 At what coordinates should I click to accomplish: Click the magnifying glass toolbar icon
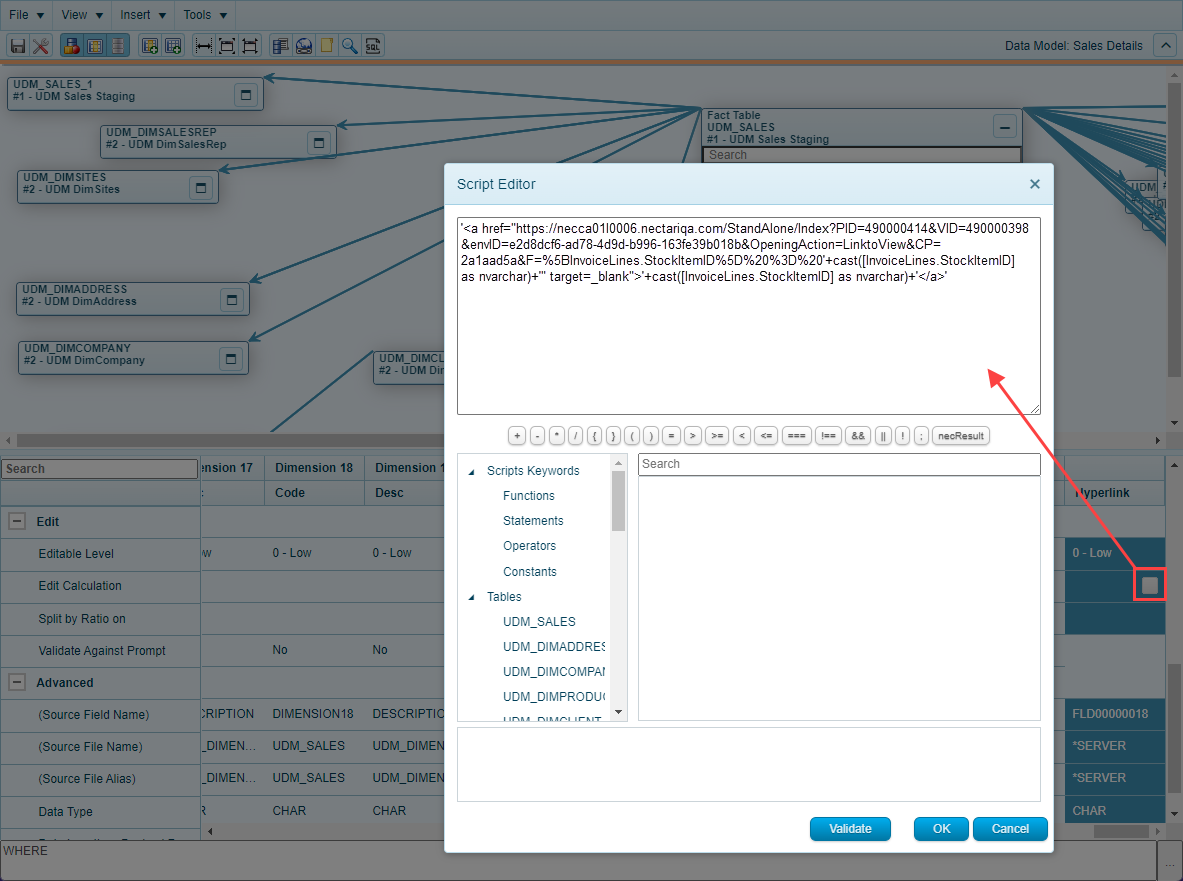(x=349, y=46)
